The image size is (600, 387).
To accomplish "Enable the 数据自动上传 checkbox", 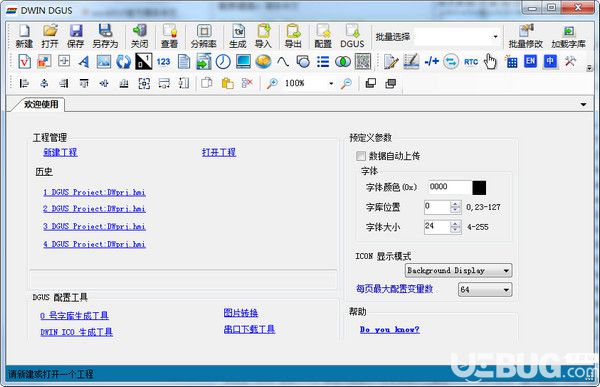I will [360, 156].
